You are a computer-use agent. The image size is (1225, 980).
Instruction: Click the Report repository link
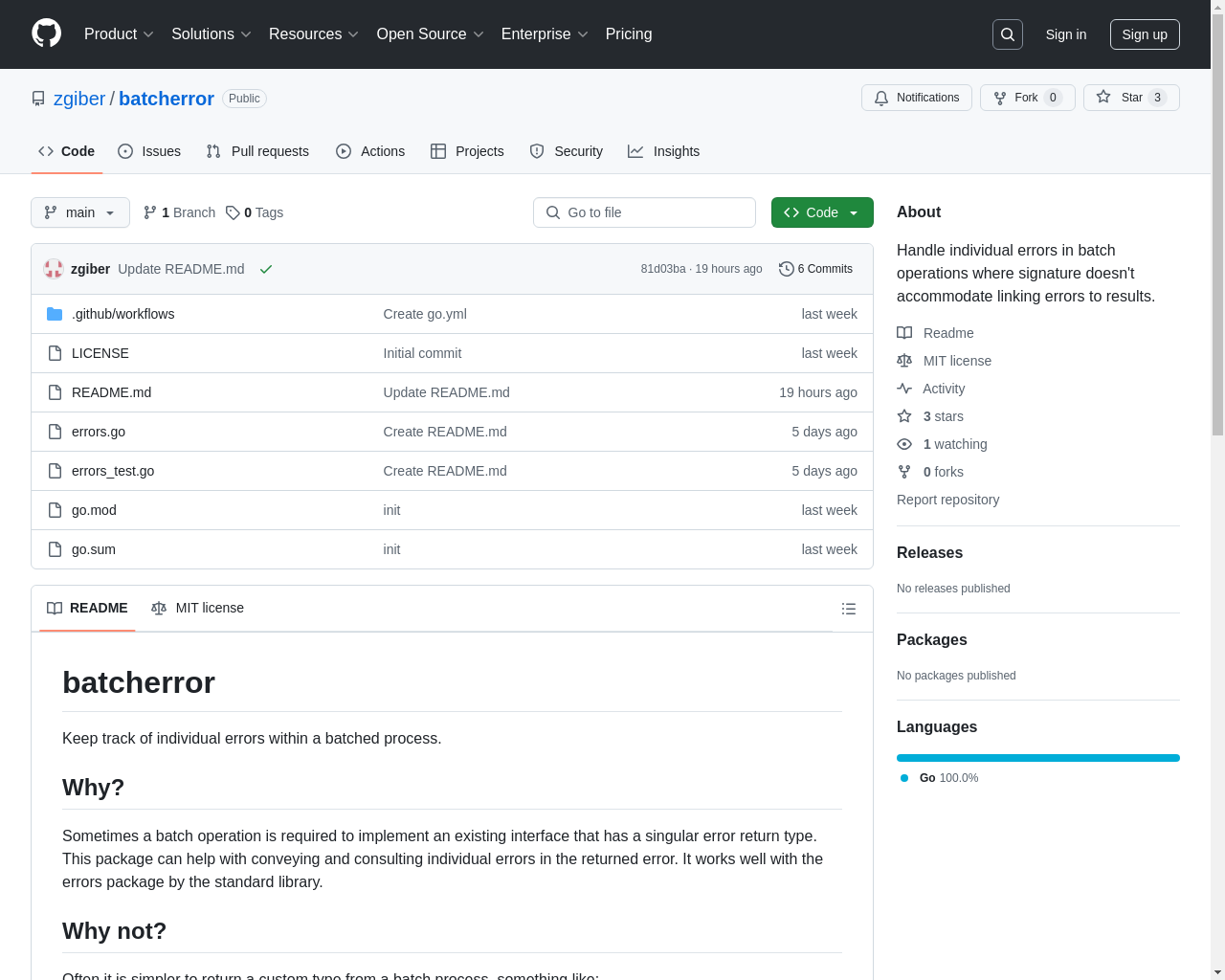click(947, 500)
